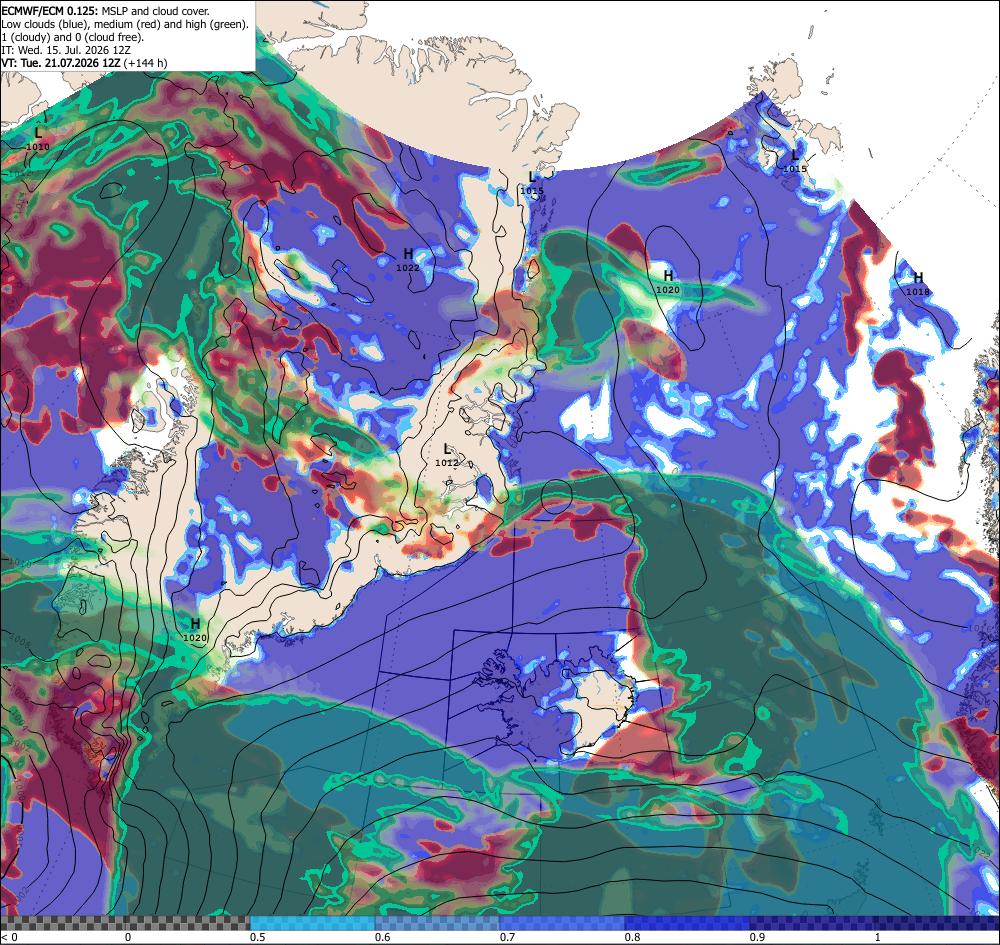Screen dimensions: 1000x945
Task: Click the L 1010 low pressure label
Action: [38, 139]
